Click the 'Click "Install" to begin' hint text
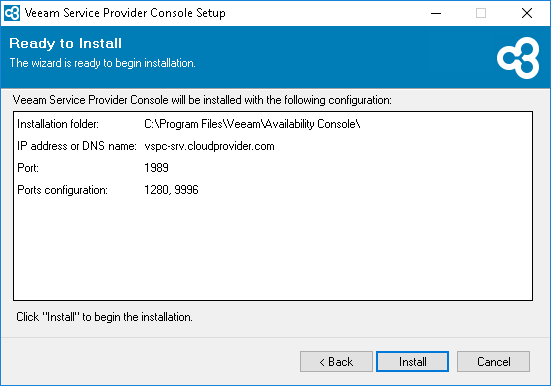Screen dimensions: 551x386 point(104,317)
